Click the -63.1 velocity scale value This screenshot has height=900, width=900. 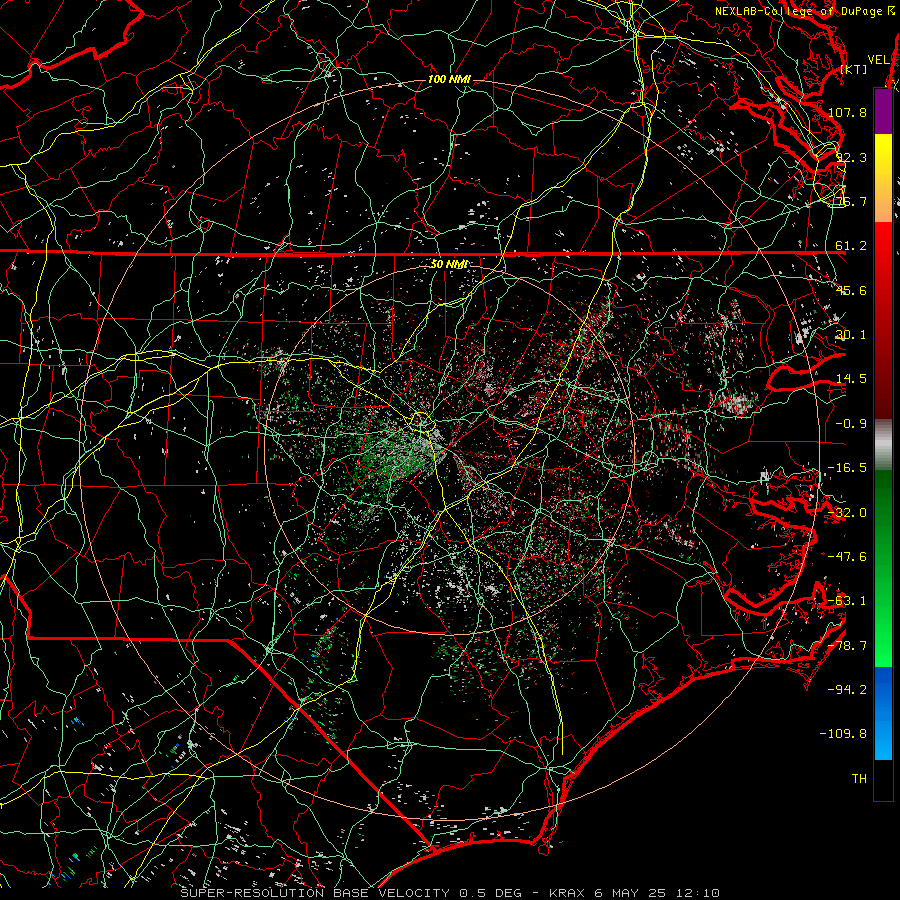click(847, 601)
